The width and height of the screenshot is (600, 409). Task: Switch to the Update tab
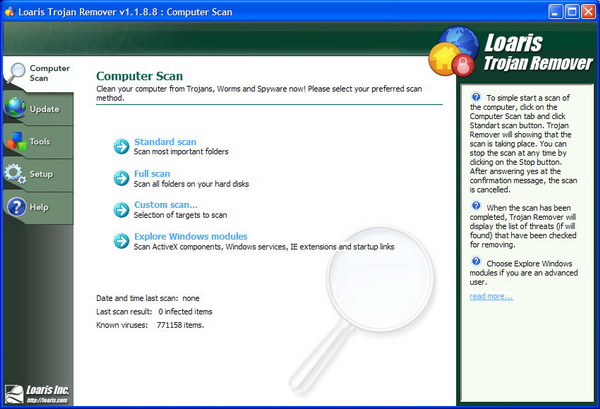click(x=44, y=109)
